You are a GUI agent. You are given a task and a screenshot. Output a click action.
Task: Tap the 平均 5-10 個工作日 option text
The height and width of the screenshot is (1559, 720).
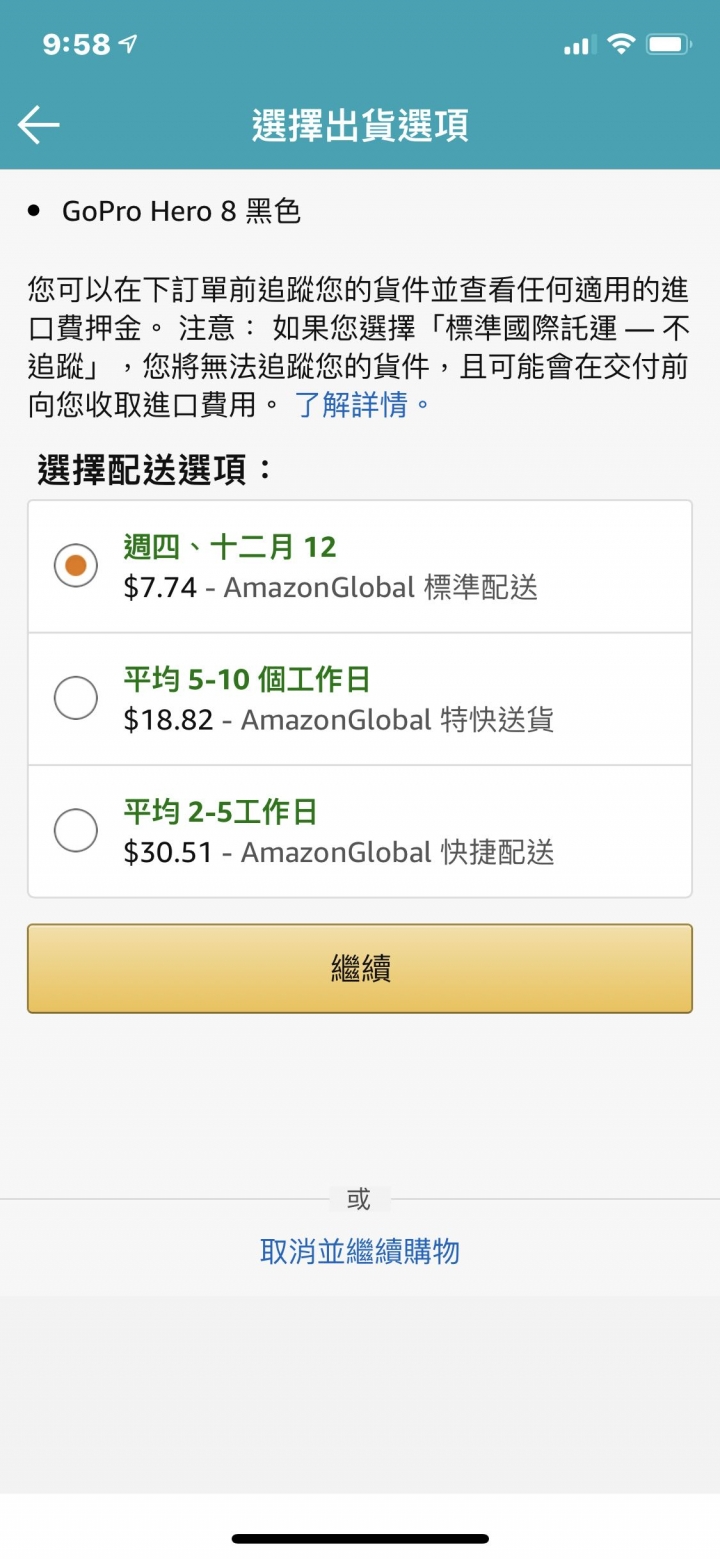(247, 680)
